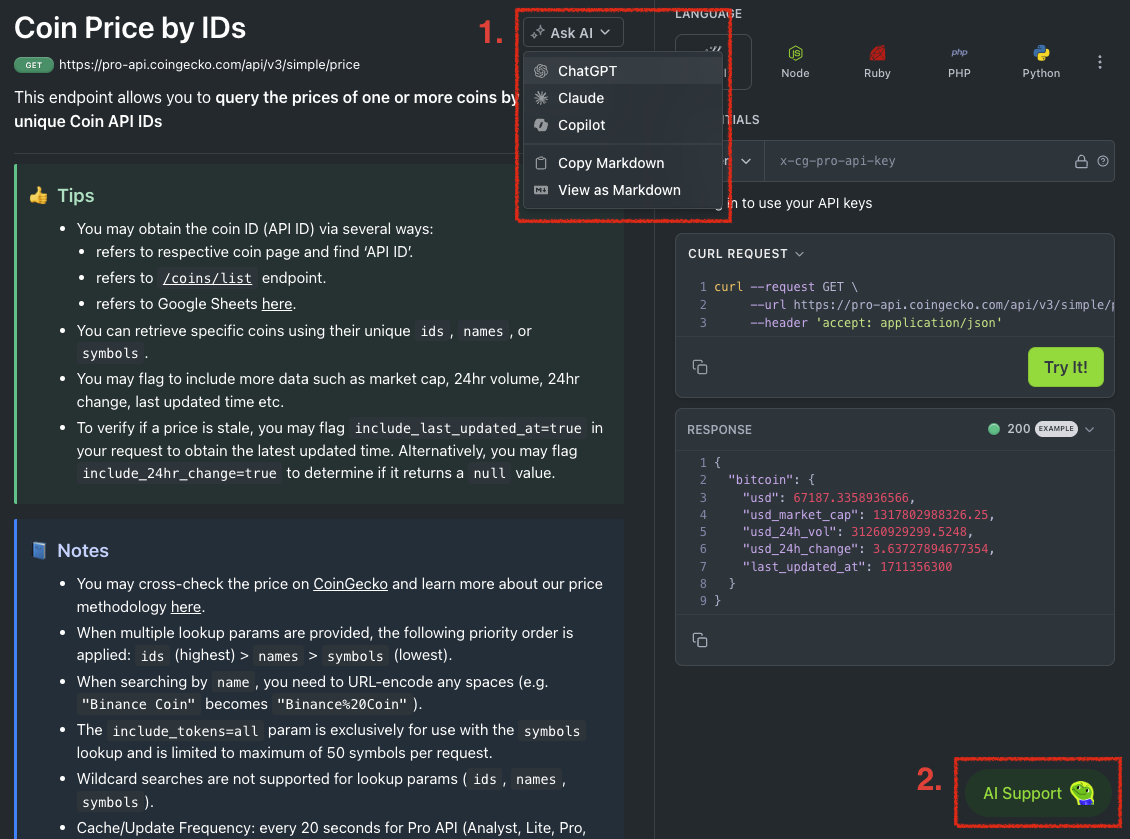Image resolution: width=1130 pixels, height=839 pixels.
Task: Select Ruby language tab
Action: tap(877, 62)
